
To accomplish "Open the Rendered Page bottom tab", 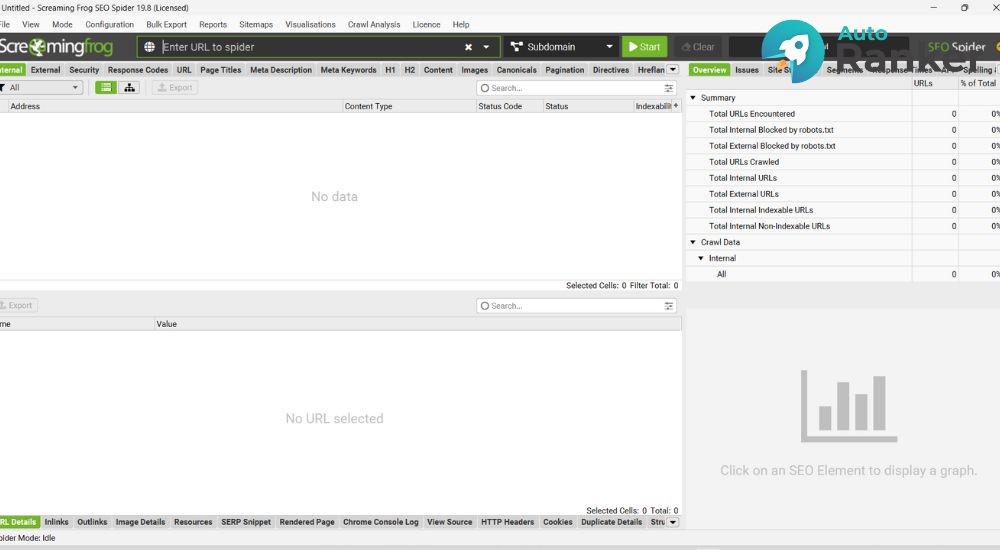I will [x=307, y=522].
